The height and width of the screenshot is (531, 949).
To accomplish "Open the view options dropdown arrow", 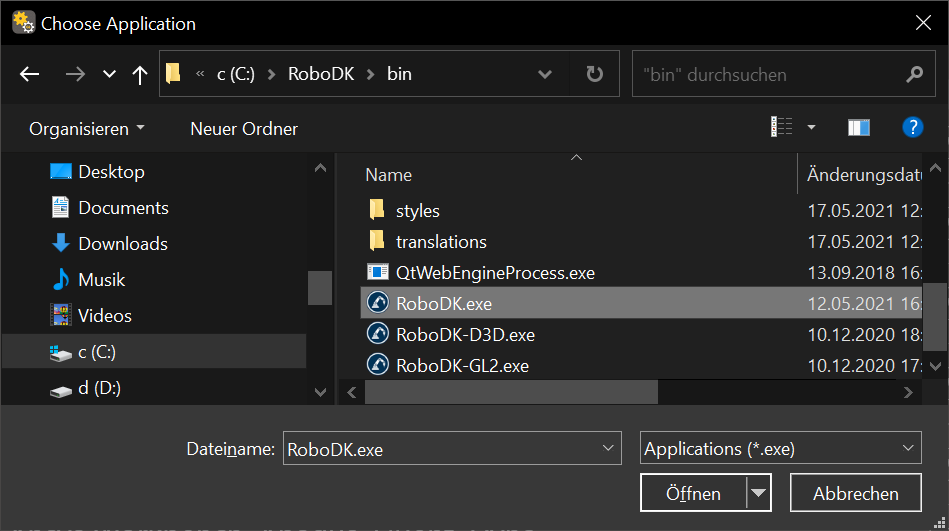I will [811, 127].
